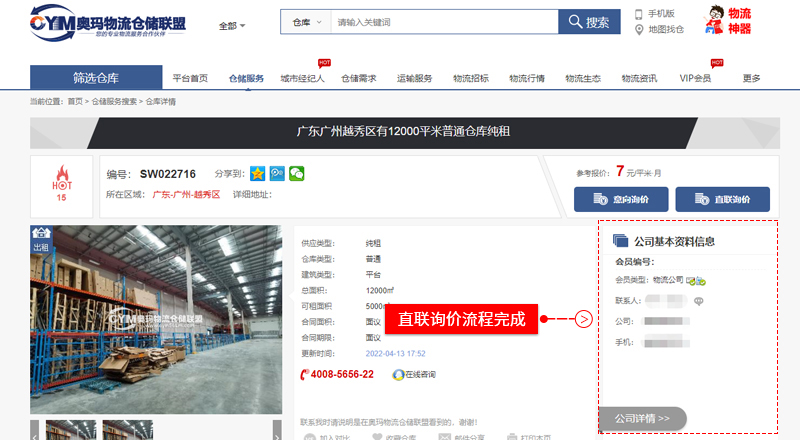Share listing via Tencent Weibo icon
The height and width of the screenshot is (440, 800).
coord(277,173)
